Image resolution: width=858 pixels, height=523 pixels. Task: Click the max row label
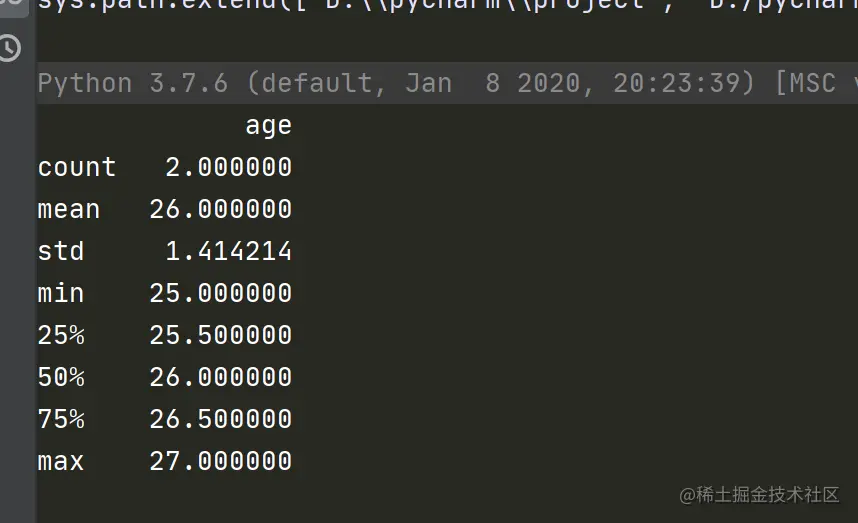click(61, 462)
